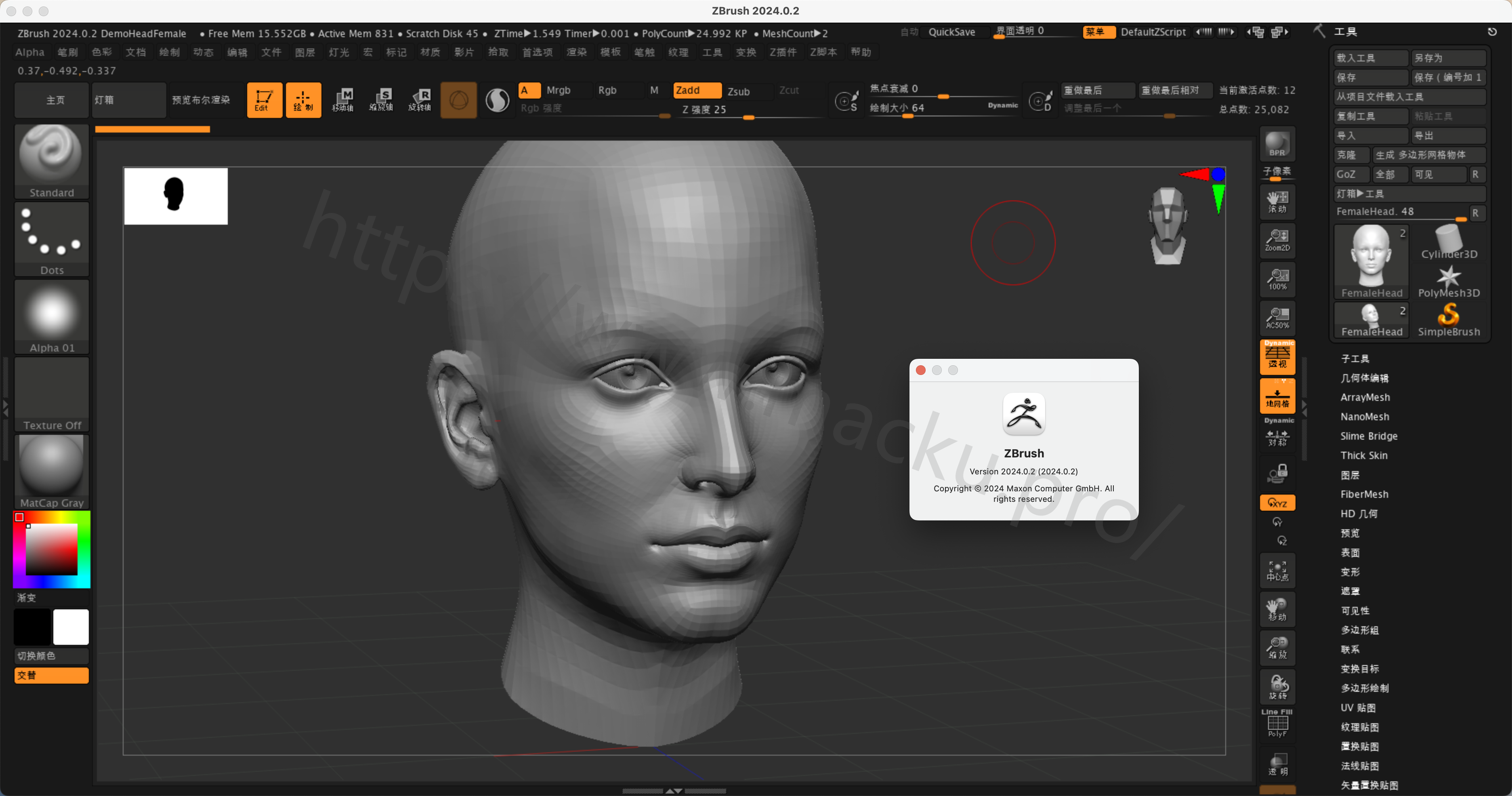Toggle the Transparency button
The width and height of the screenshot is (1512, 796).
tap(1277, 764)
